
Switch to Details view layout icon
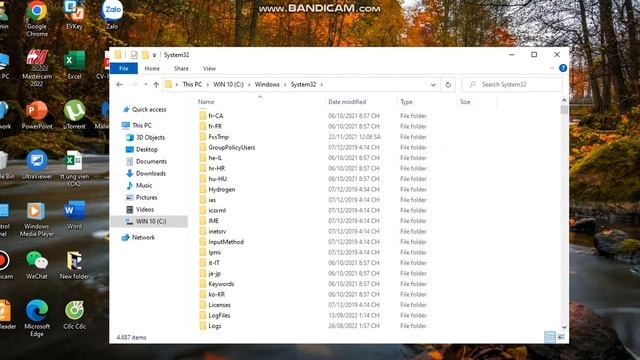click(550, 337)
